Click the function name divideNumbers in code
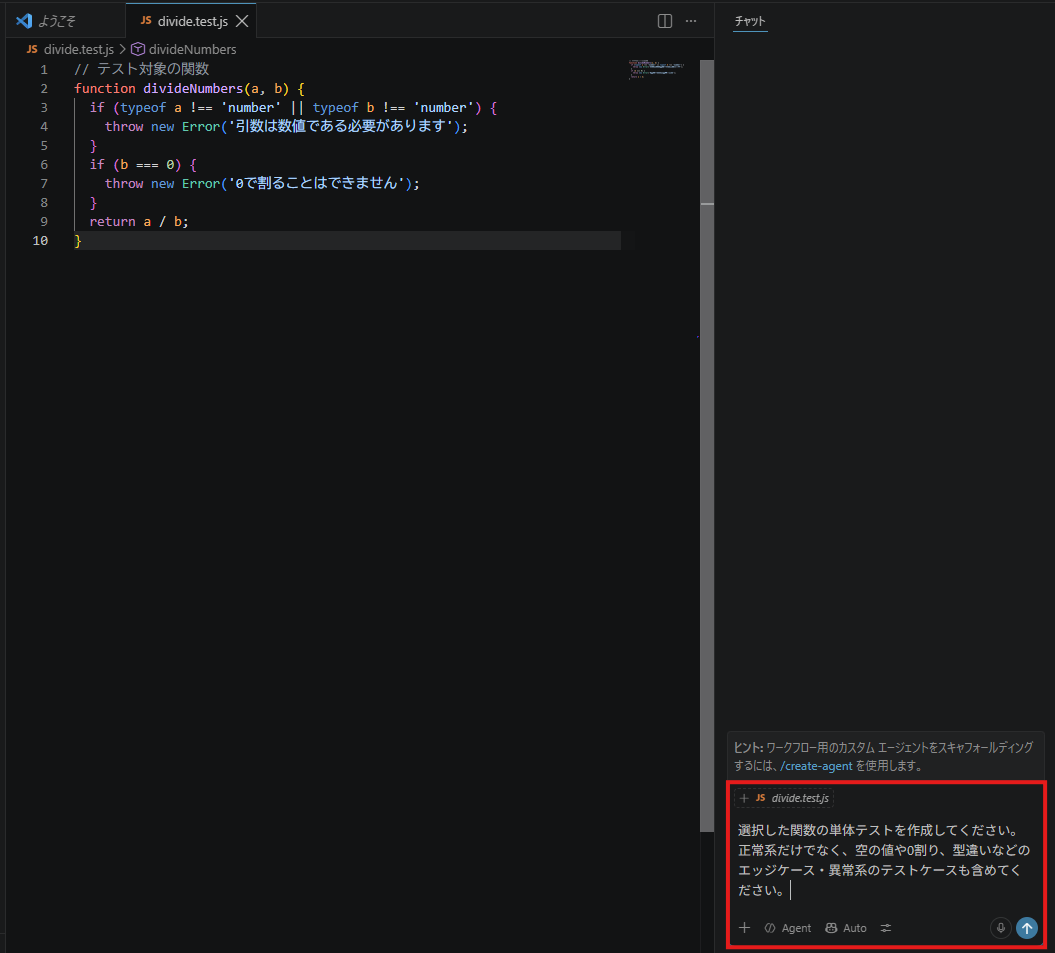 (192, 88)
